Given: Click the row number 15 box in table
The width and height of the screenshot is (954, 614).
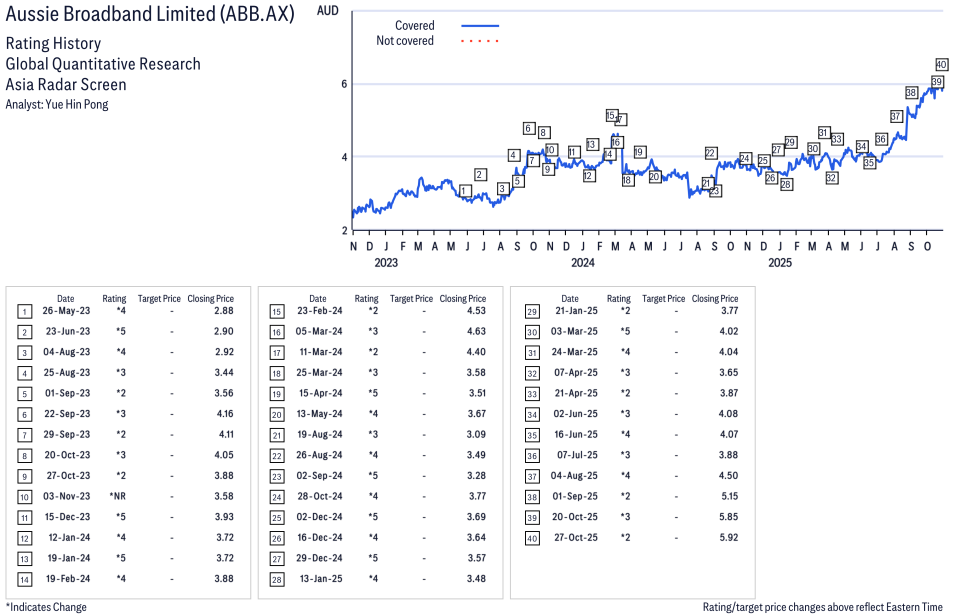Looking at the screenshot, I should tap(277, 312).
